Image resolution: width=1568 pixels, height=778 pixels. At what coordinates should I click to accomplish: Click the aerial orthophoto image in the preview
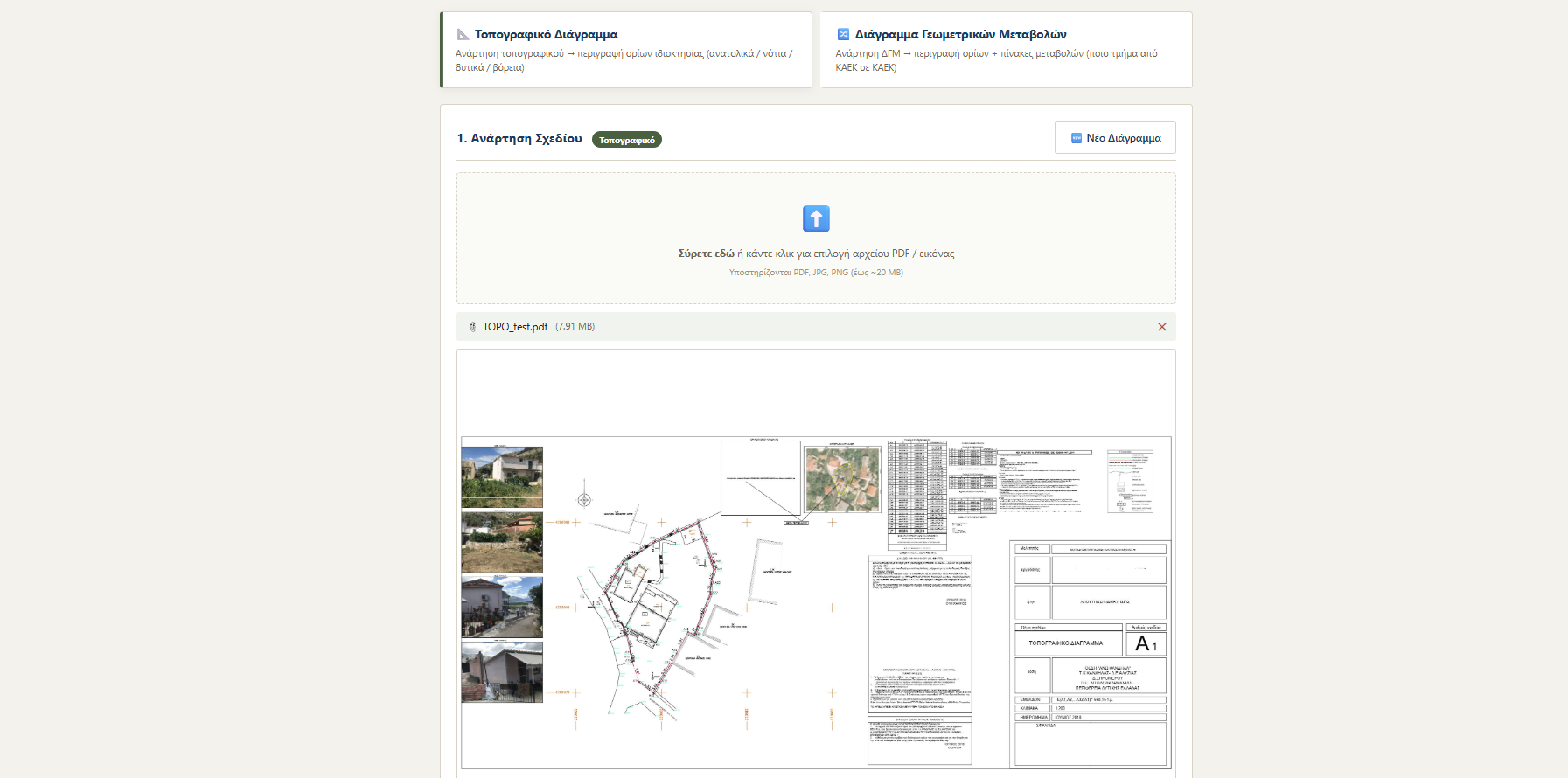click(842, 479)
